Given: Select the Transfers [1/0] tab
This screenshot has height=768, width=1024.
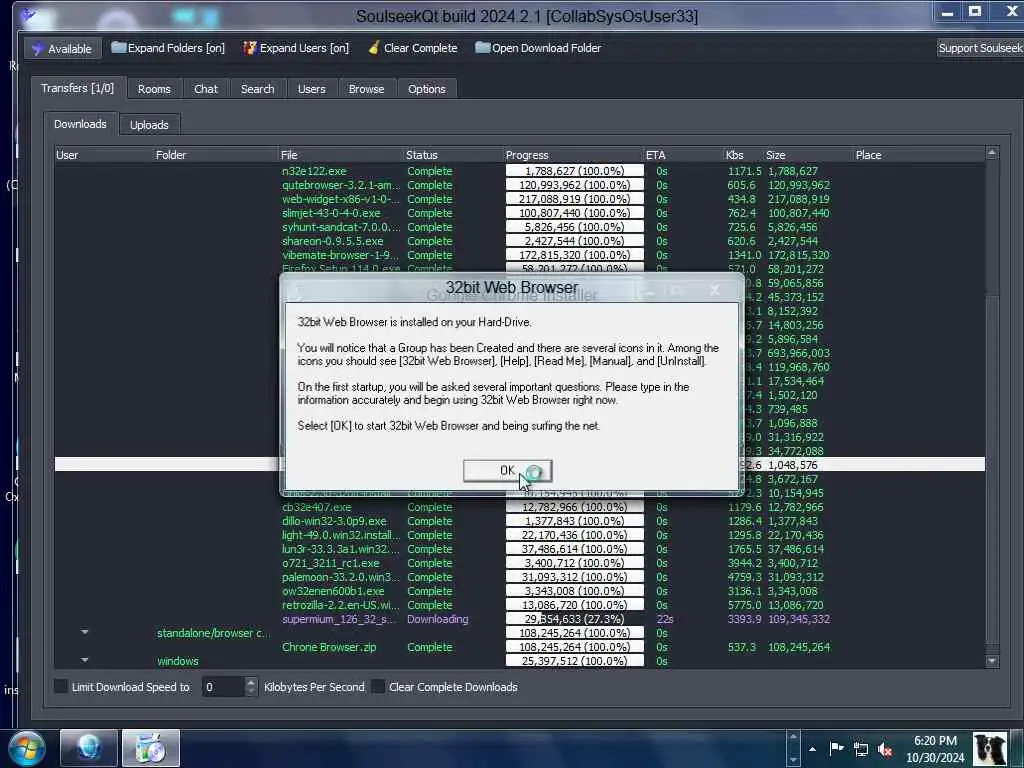Looking at the screenshot, I should pyautogui.click(x=77, y=88).
